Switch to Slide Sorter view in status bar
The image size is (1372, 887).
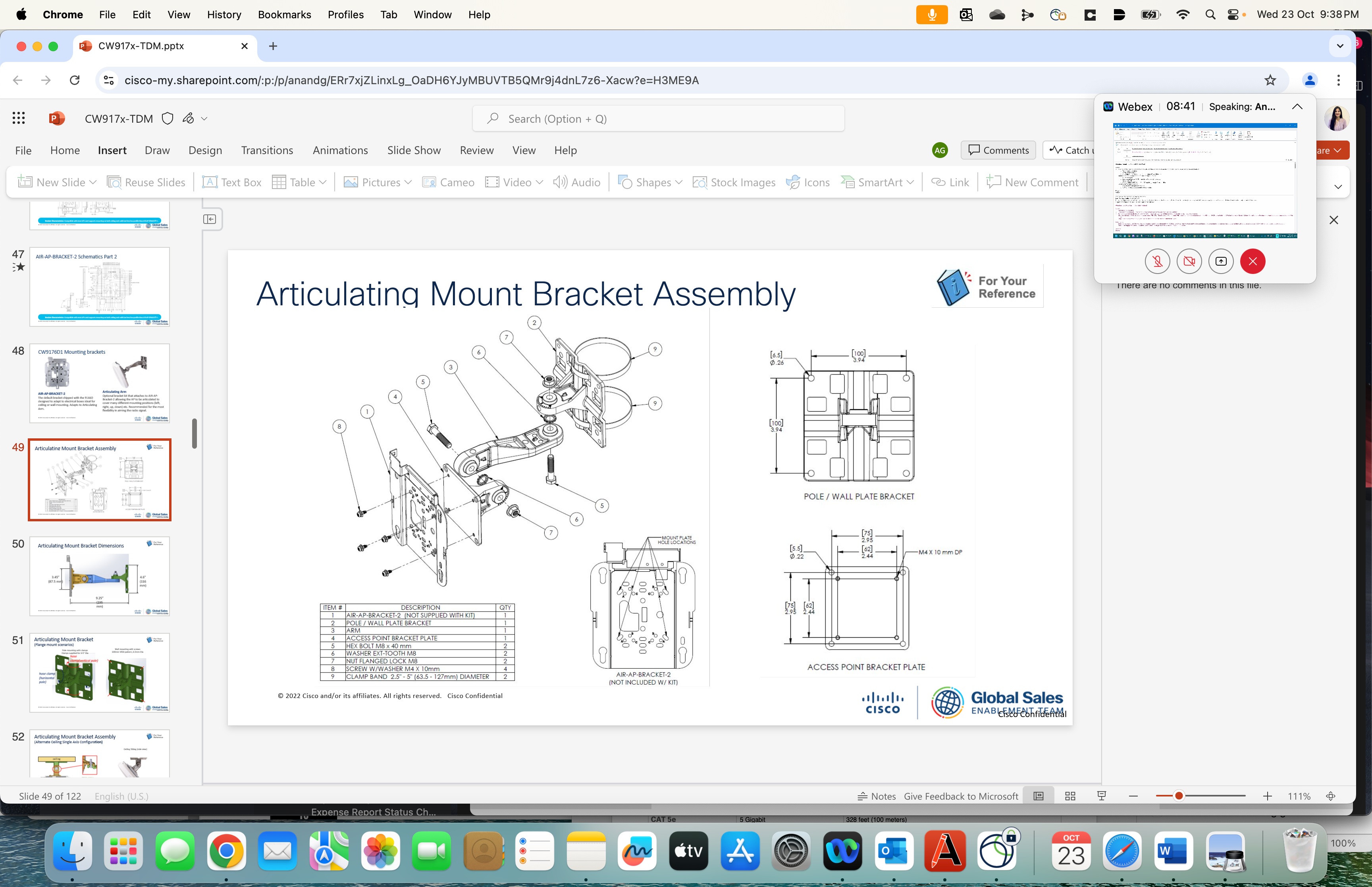point(1070,796)
